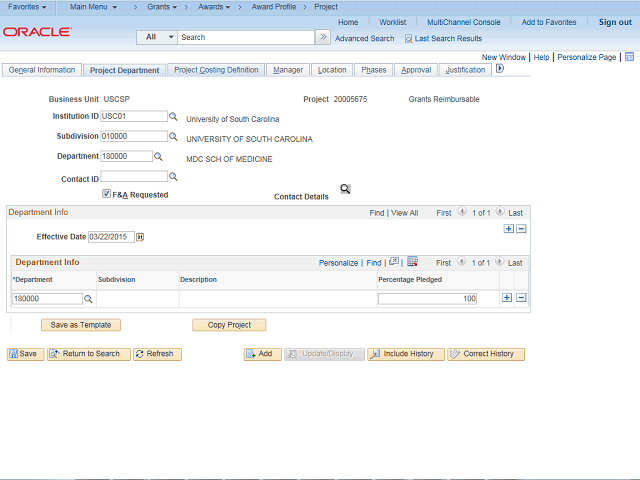The width and height of the screenshot is (640, 480).
Task: Open Institution ID lookup magnifier
Action: [x=173, y=117]
